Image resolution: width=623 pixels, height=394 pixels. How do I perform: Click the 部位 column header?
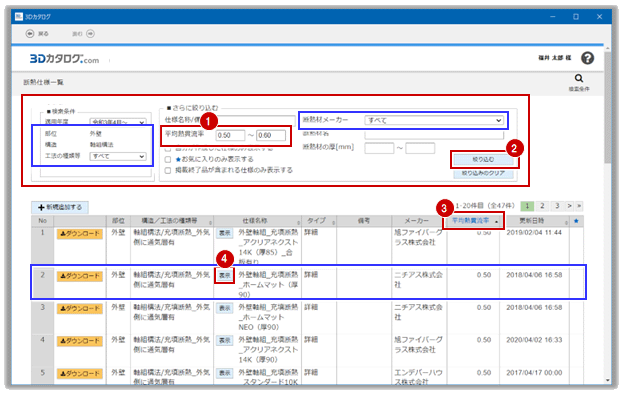[x=118, y=221]
